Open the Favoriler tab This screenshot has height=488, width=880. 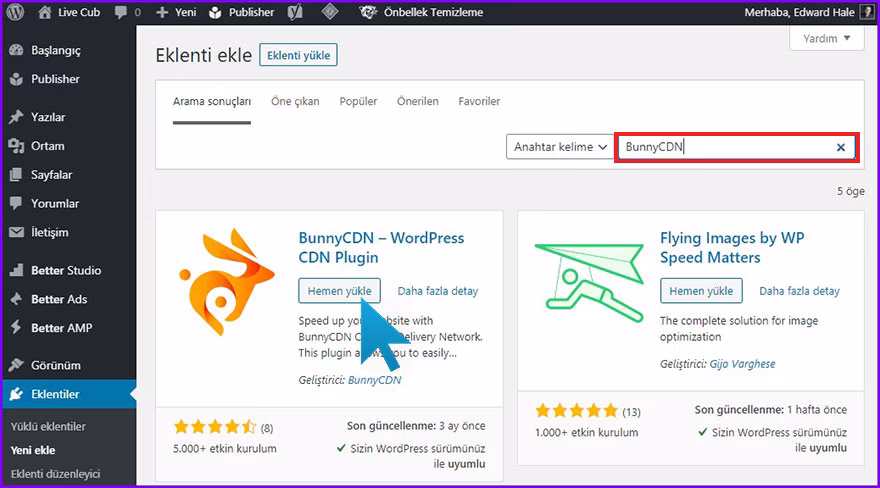pos(479,102)
